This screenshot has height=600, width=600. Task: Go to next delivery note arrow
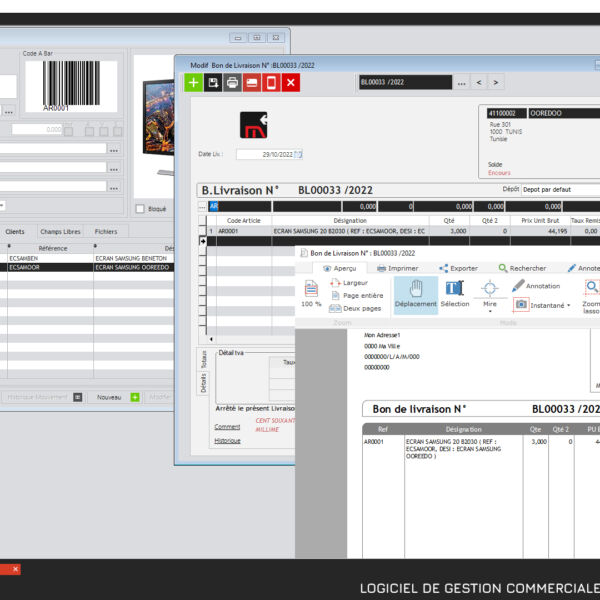click(496, 82)
